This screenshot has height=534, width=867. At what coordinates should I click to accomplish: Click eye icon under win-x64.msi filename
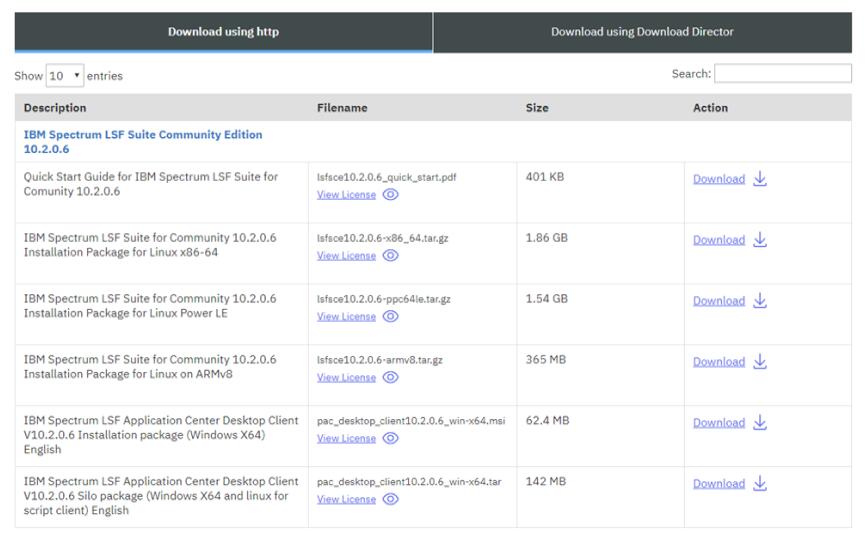pyautogui.click(x=391, y=439)
